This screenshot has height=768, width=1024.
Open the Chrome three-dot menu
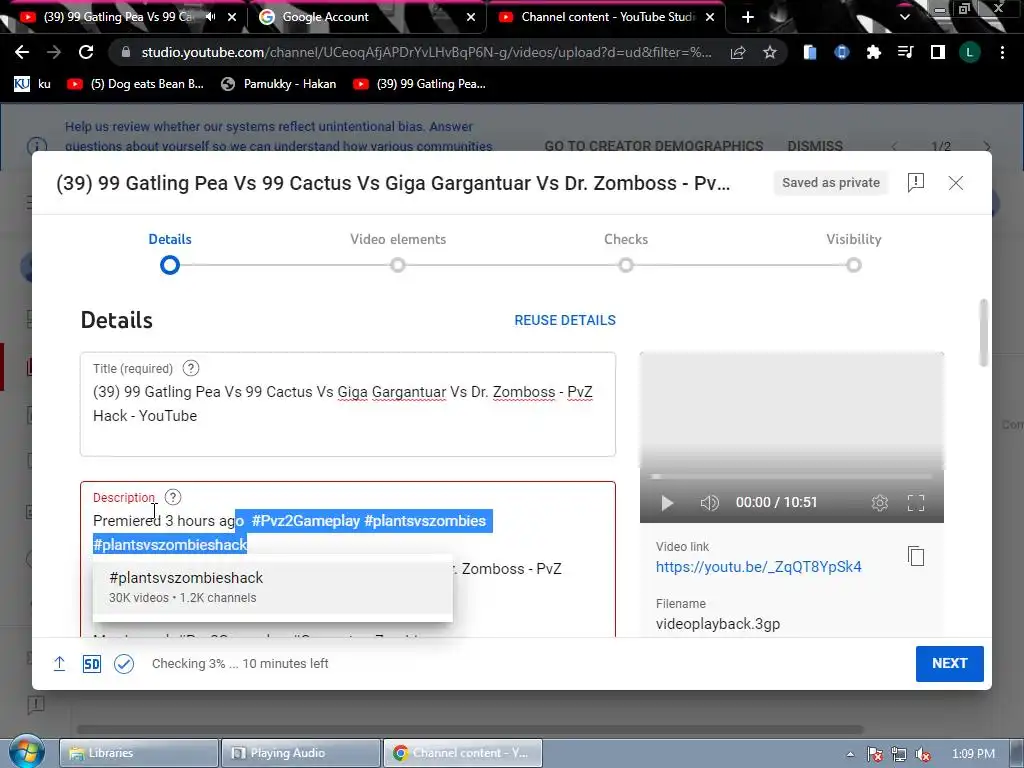1002,52
